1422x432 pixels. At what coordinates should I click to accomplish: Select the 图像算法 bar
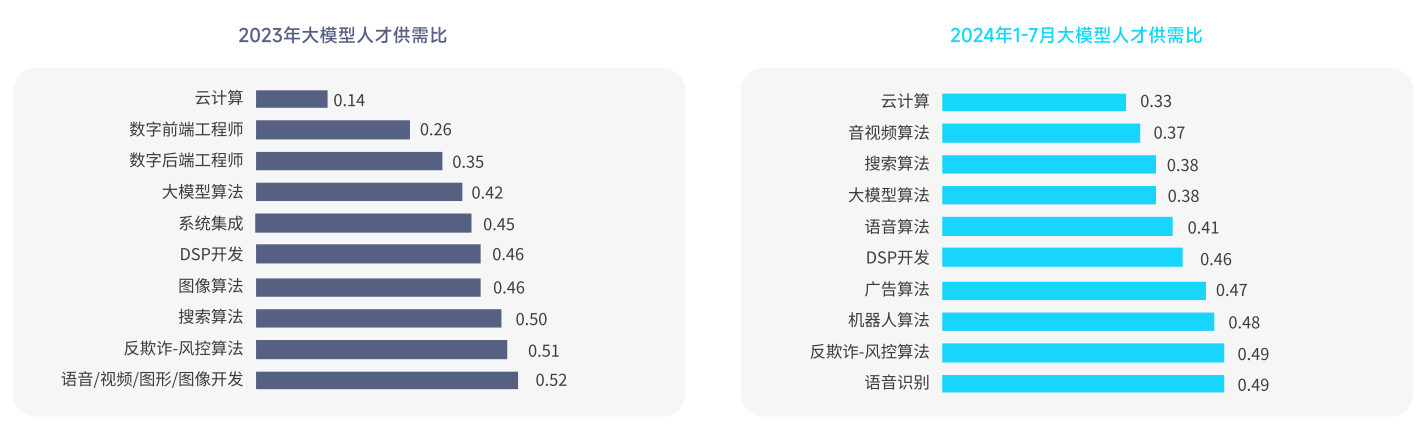tap(368, 287)
